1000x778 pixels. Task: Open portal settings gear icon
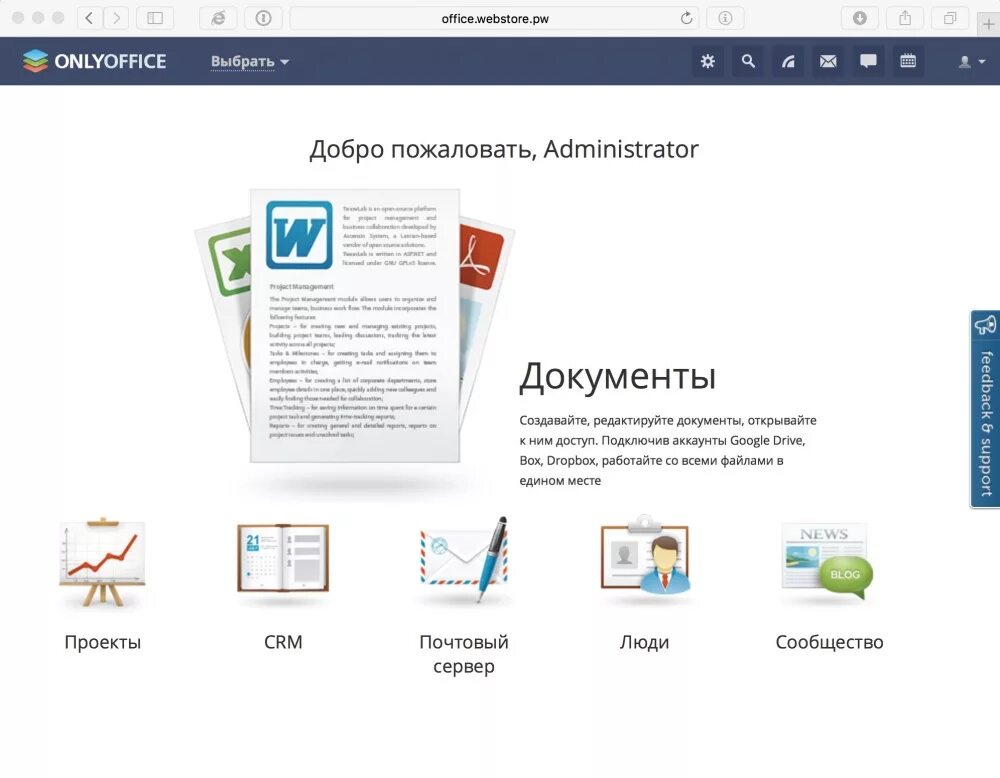[x=708, y=61]
